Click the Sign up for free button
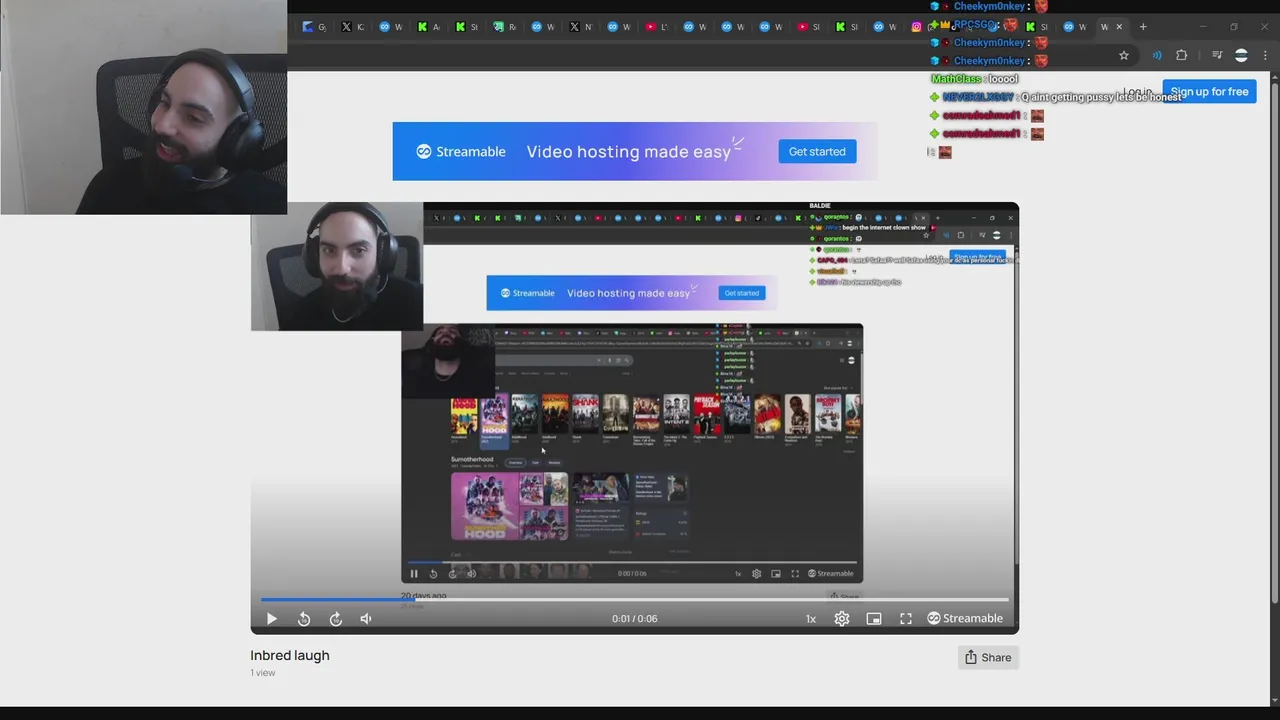 (1209, 92)
